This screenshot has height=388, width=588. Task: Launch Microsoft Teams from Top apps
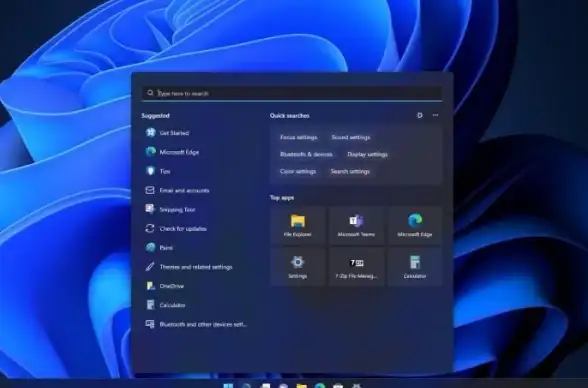tap(356, 225)
